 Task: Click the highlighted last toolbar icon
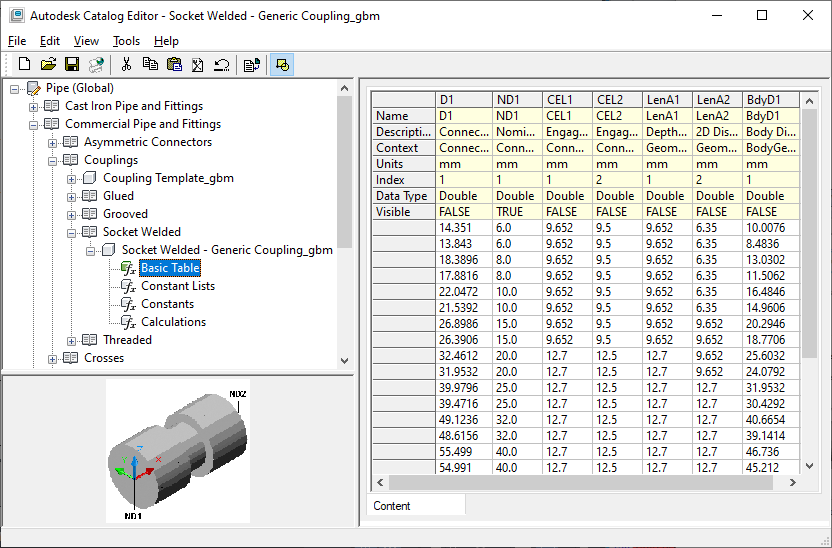pos(282,65)
